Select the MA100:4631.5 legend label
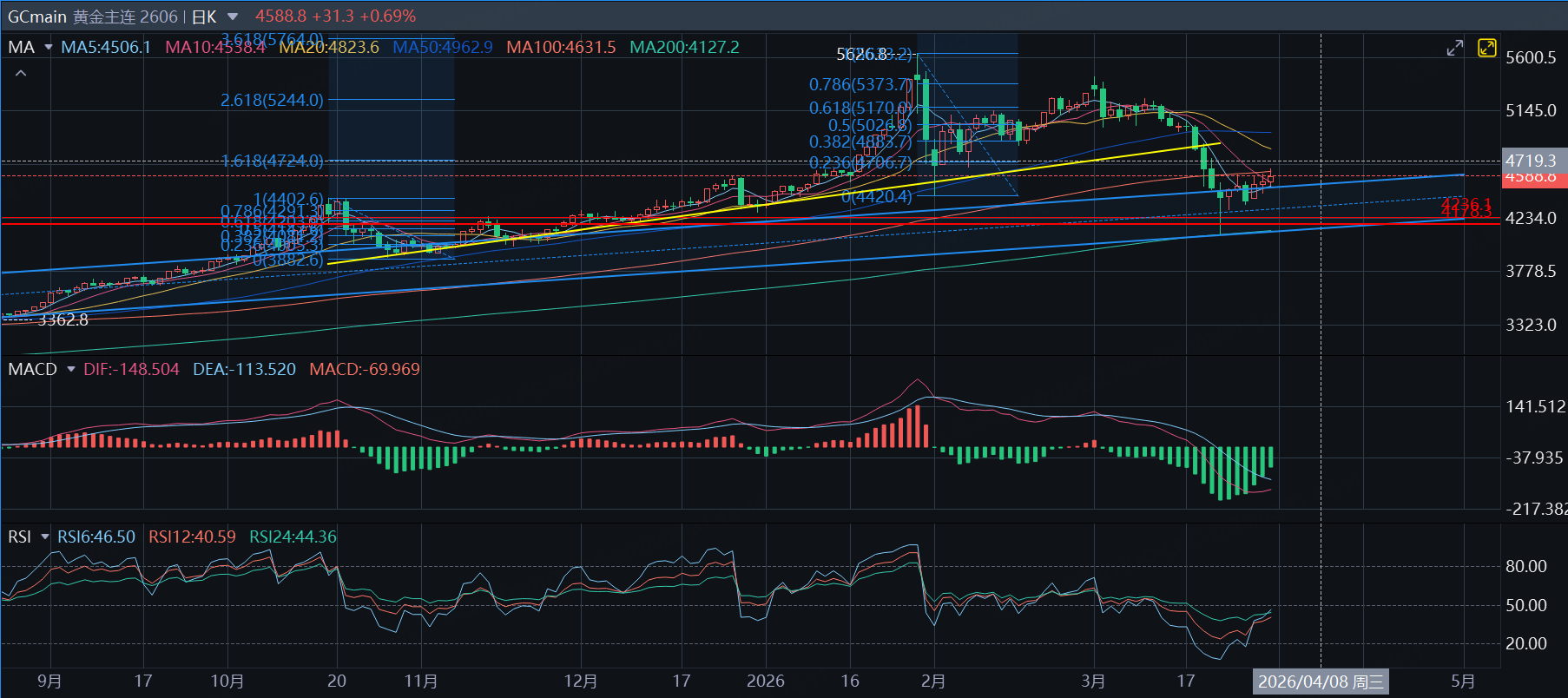The width and height of the screenshot is (1568, 698). pyautogui.click(x=561, y=47)
